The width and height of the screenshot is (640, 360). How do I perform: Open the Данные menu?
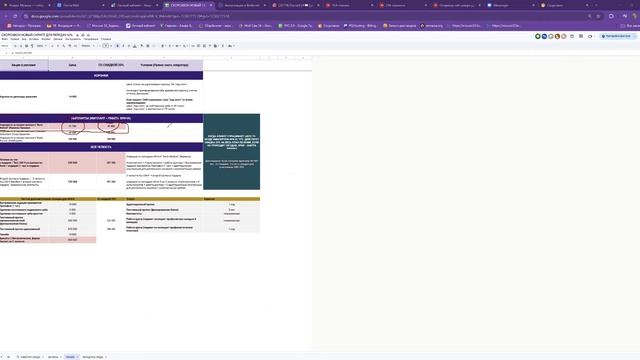58,39
